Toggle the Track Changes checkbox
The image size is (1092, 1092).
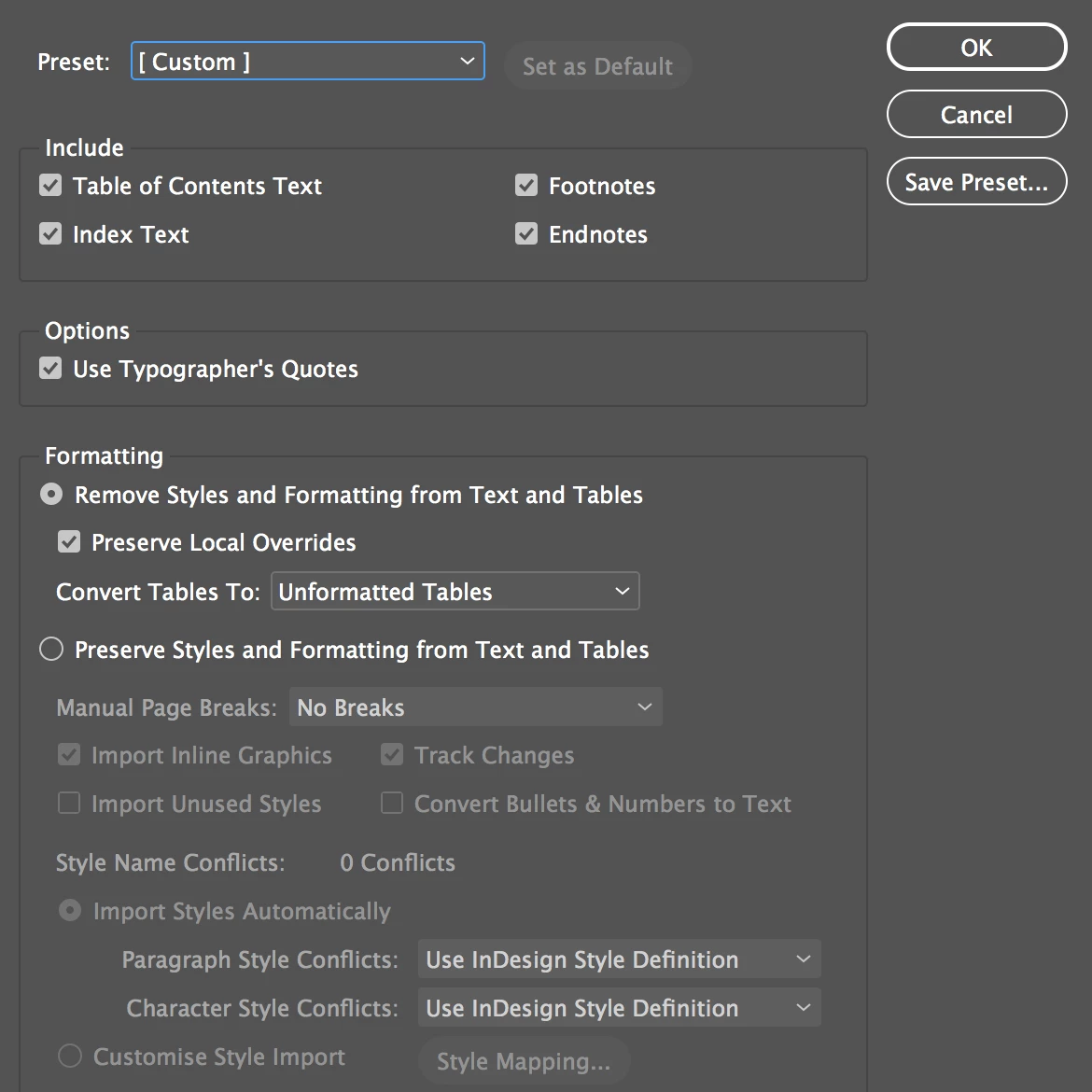click(x=393, y=755)
